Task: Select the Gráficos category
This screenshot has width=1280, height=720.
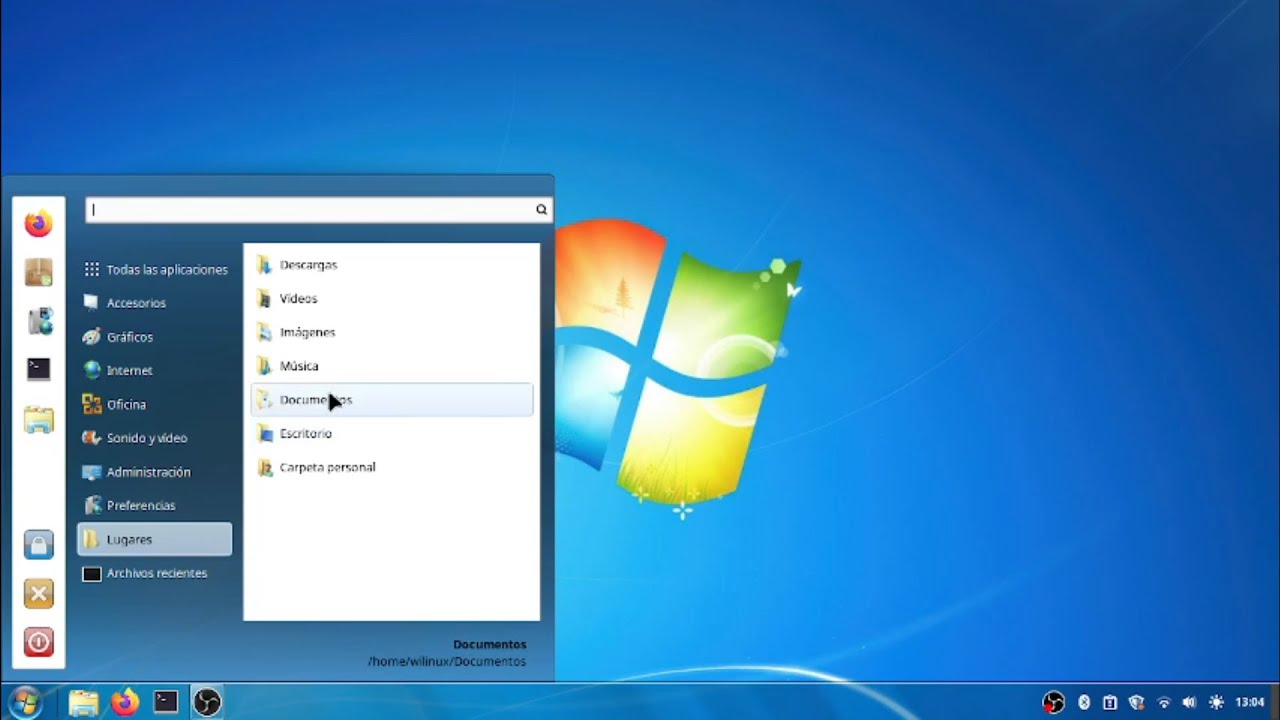Action: tap(155, 337)
